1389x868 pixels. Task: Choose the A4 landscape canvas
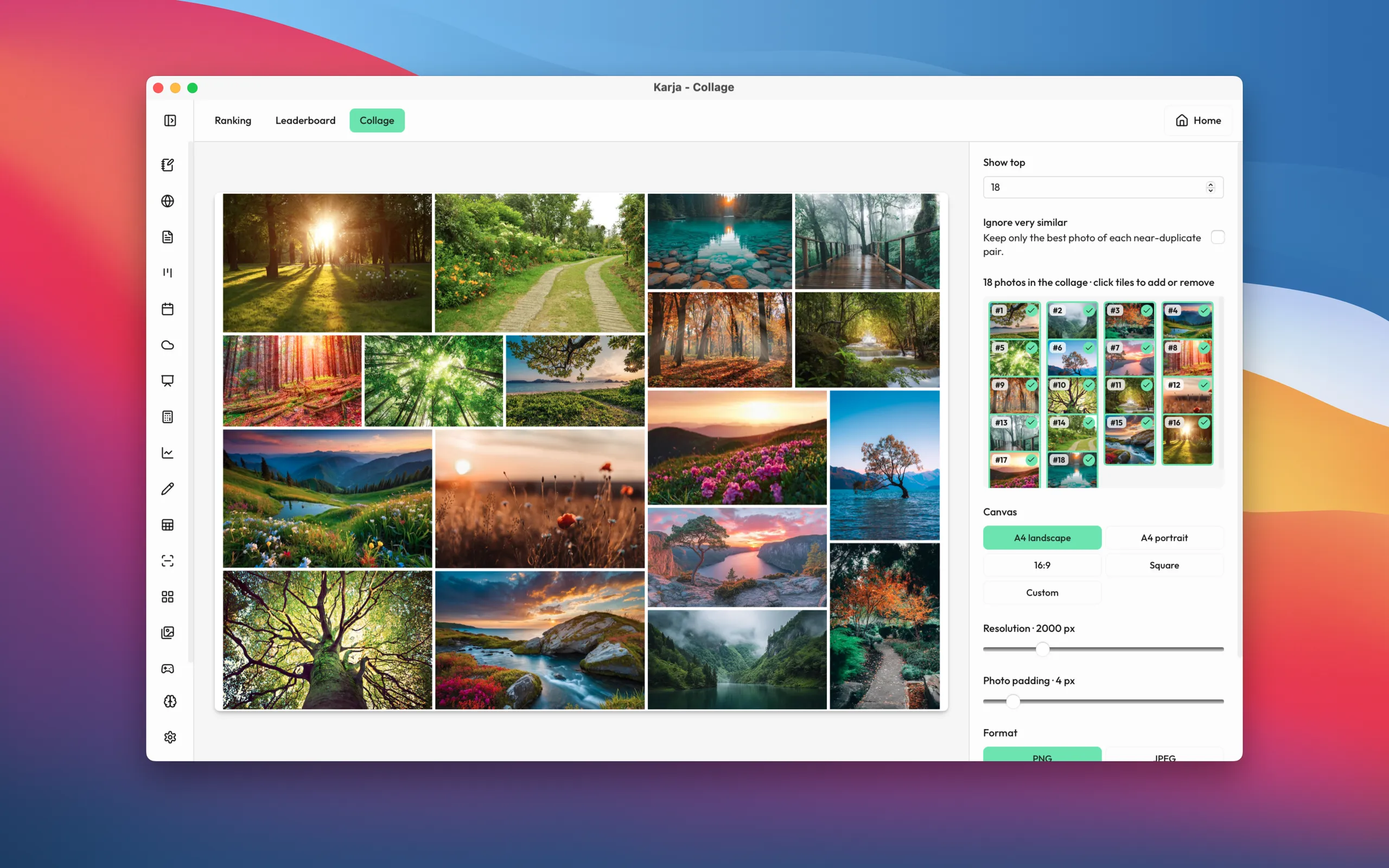[x=1042, y=538]
